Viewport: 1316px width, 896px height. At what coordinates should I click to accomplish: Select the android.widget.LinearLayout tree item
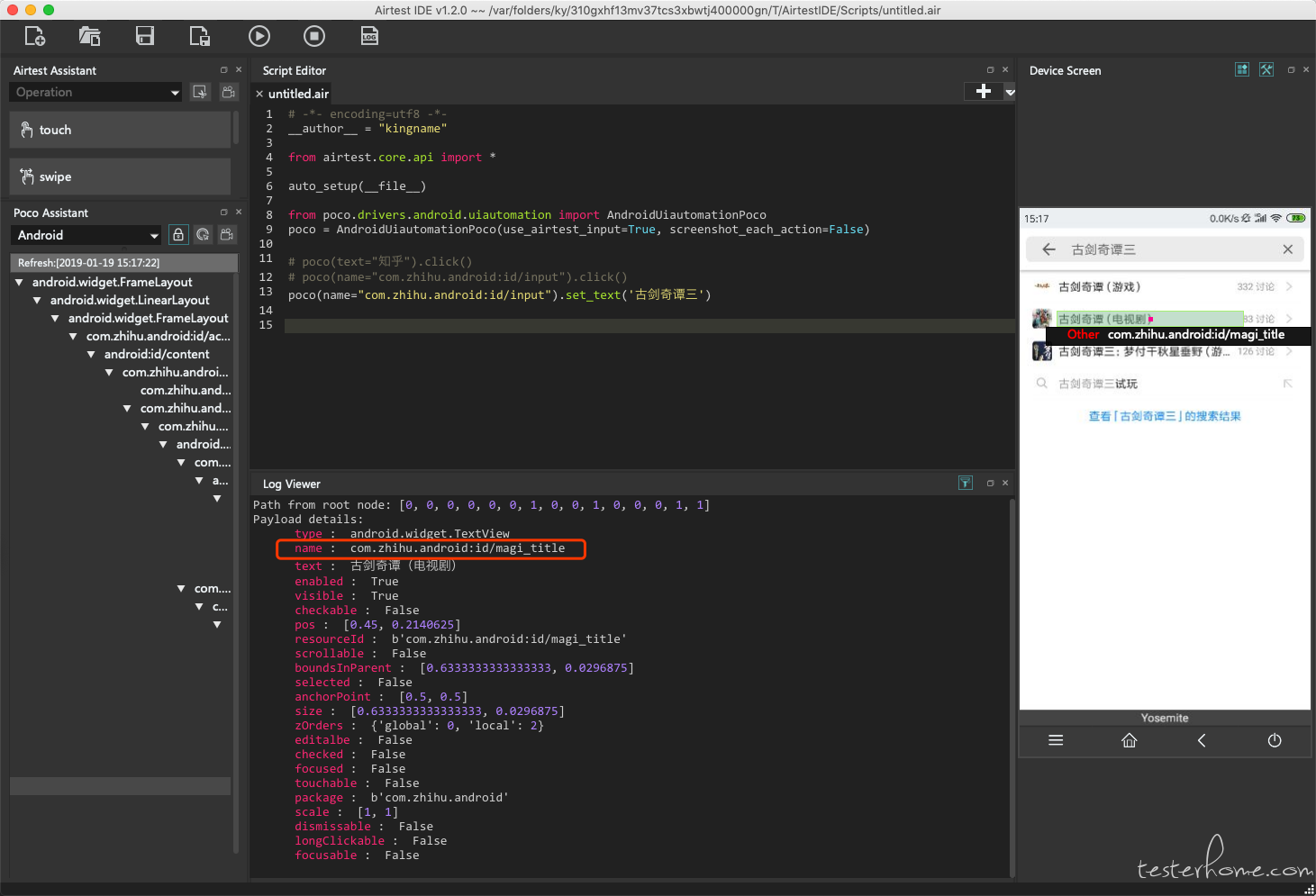click(x=130, y=300)
